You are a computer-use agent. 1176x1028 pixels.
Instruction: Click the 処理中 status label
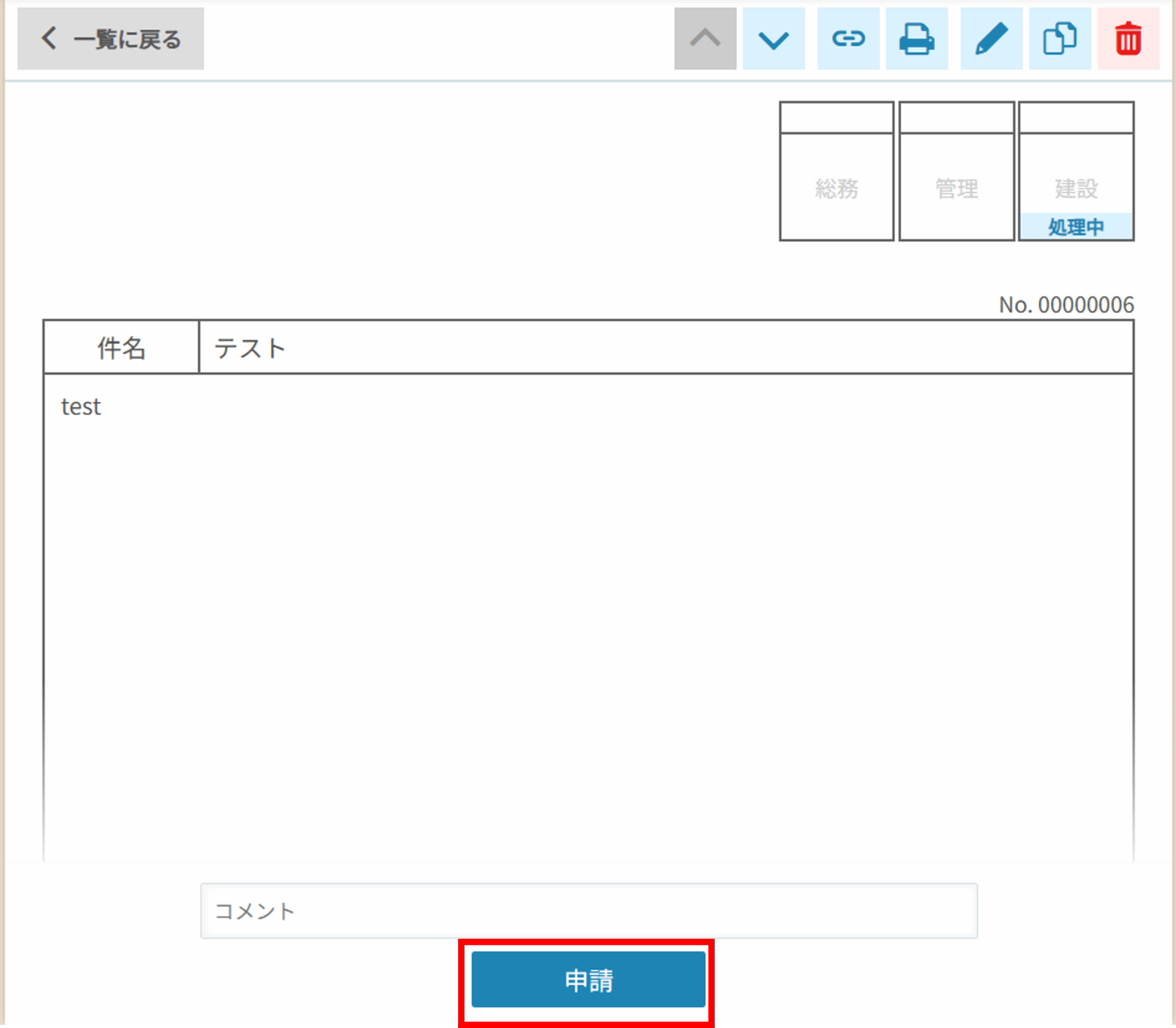tap(1076, 227)
